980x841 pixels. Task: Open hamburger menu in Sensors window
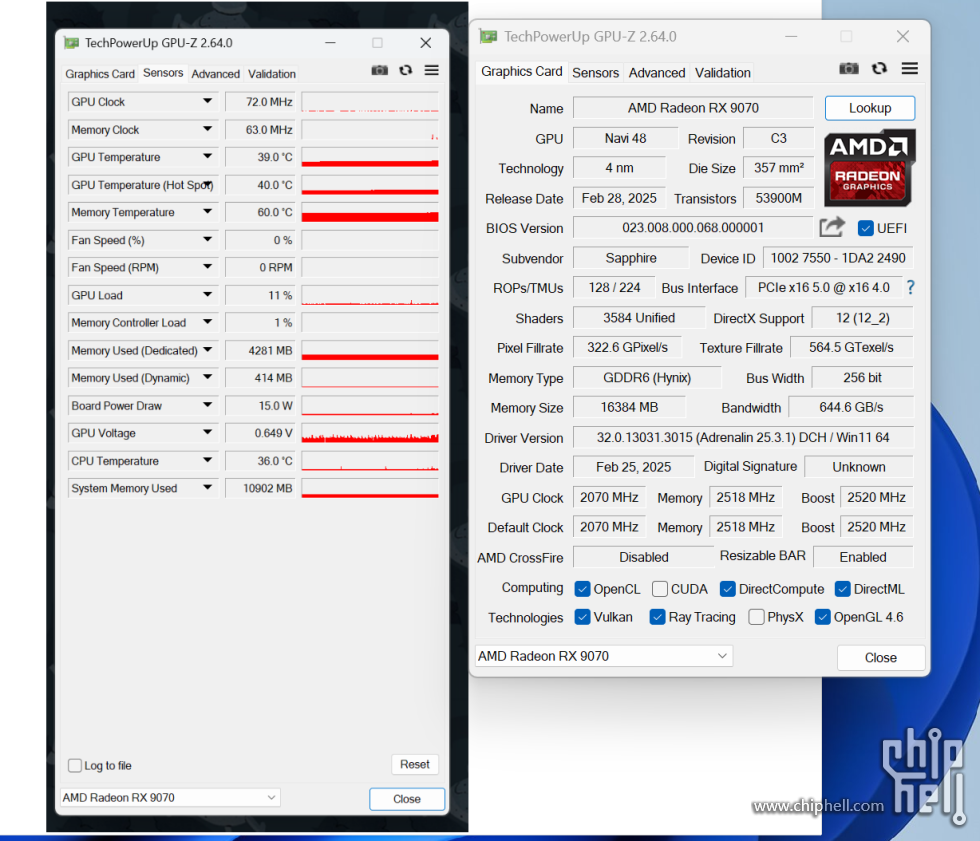[431, 70]
